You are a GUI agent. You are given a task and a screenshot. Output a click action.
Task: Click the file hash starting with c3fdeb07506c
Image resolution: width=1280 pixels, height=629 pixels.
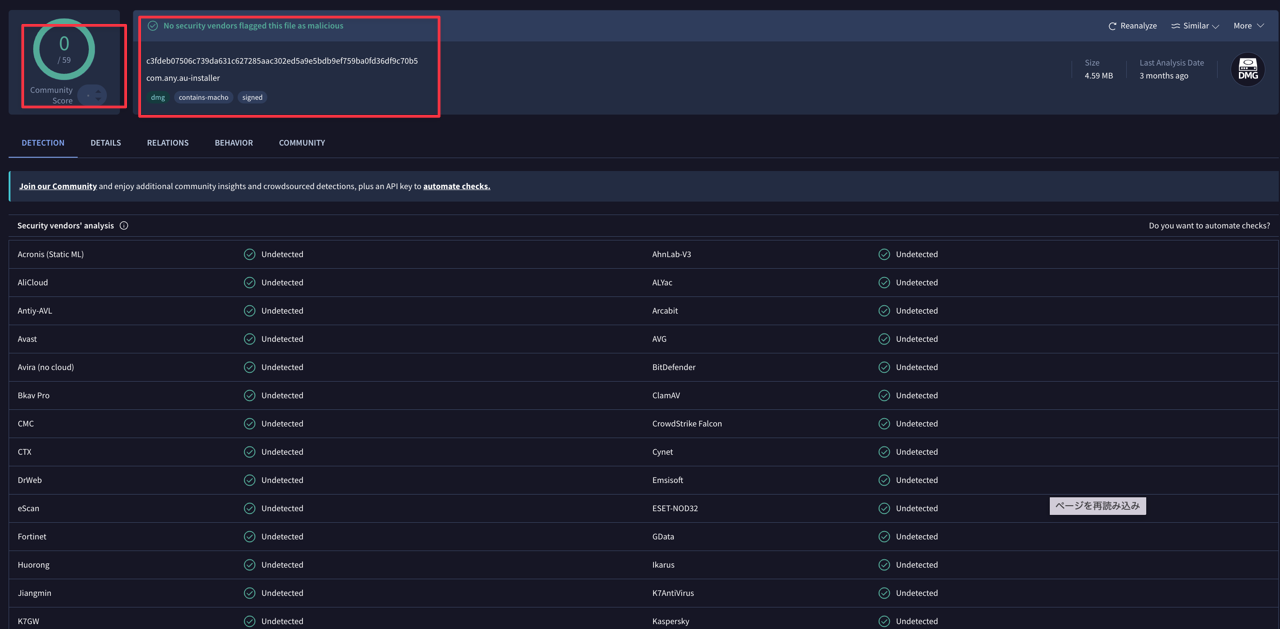[282, 61]
